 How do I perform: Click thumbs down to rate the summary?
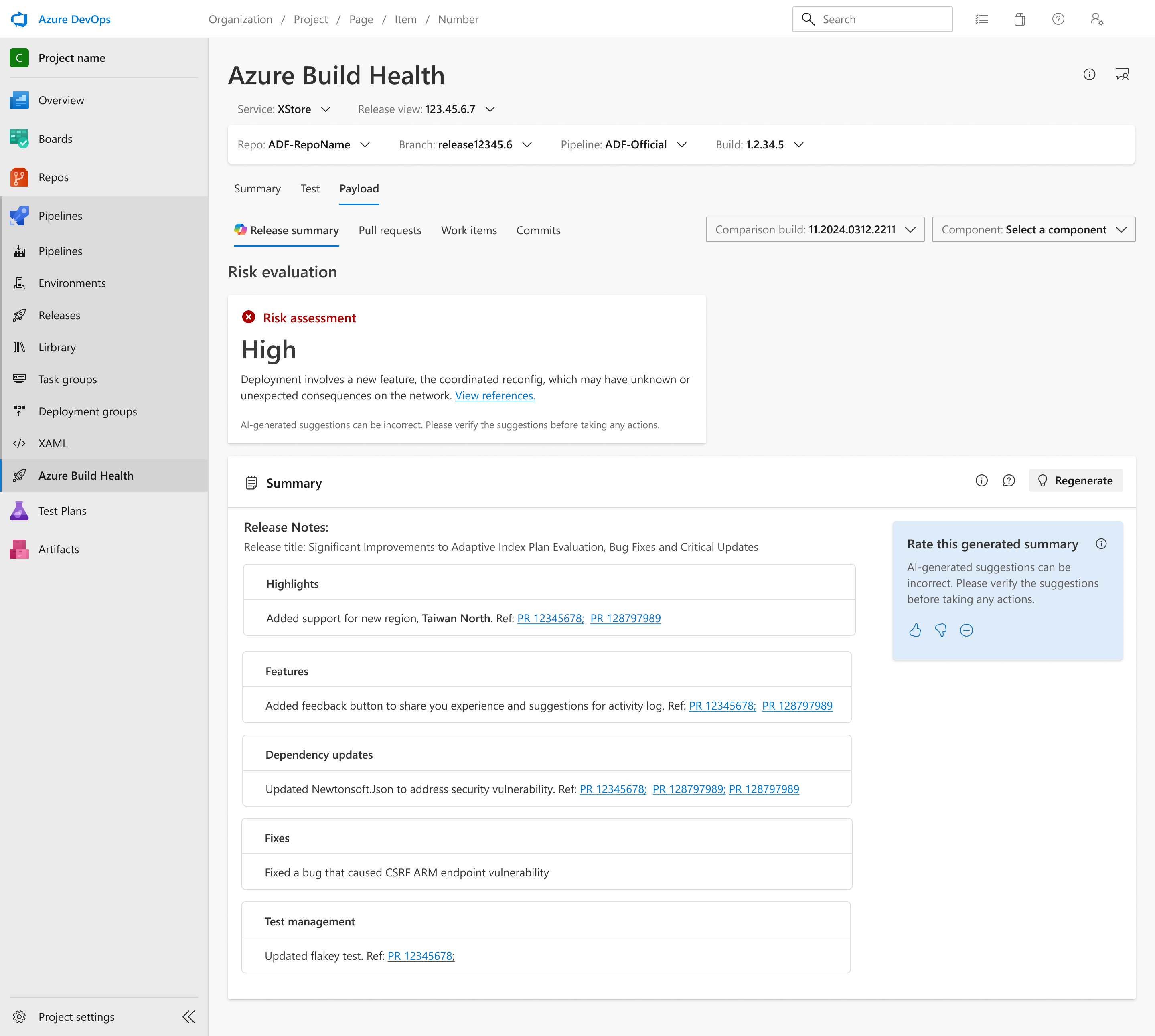(x=940, y=630)
